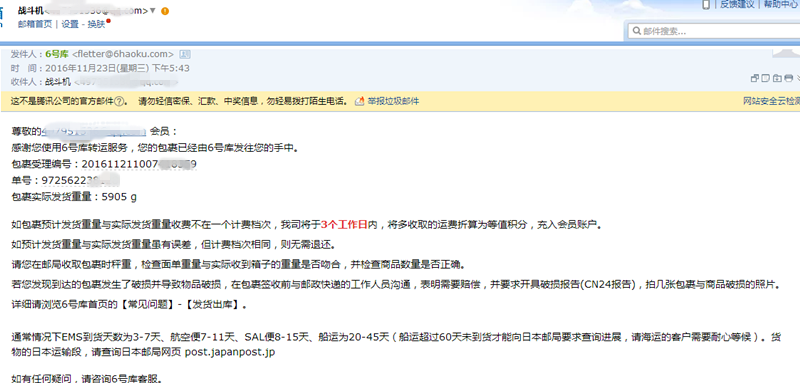Open 网站安全云检测 link
800x383 pixels.
[x=771, y=101]
